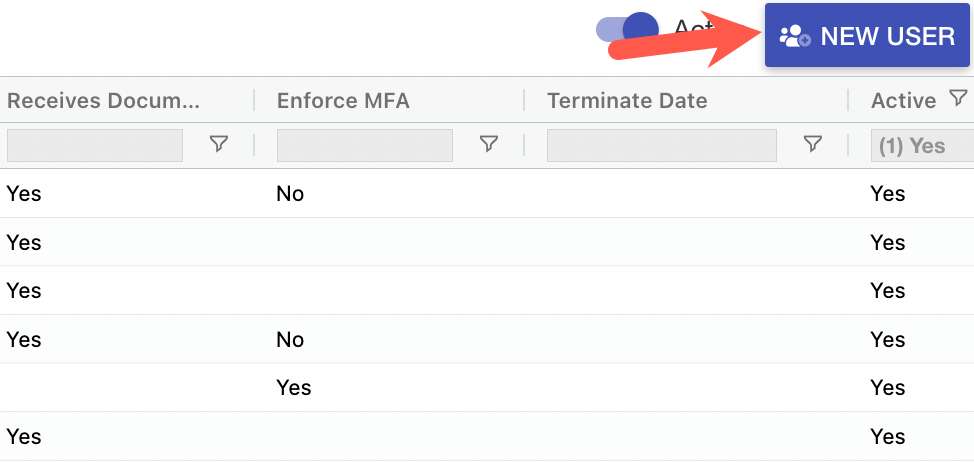974x462 pixels.
Task: Click the Terminate Date filter input
Action: [x=661, y=145]
